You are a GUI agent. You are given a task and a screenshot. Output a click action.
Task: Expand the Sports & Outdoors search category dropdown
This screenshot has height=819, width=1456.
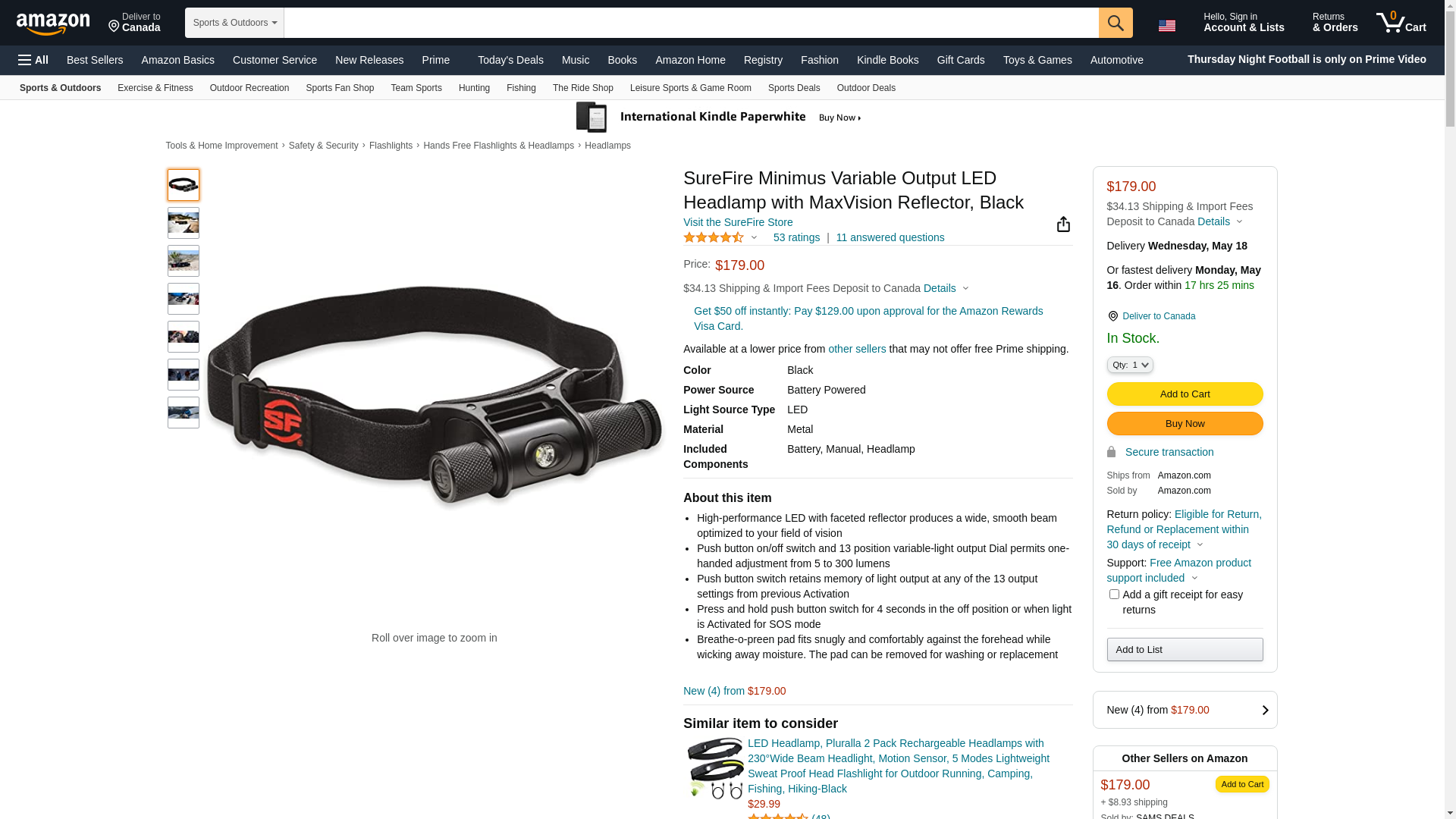[234, 23]
